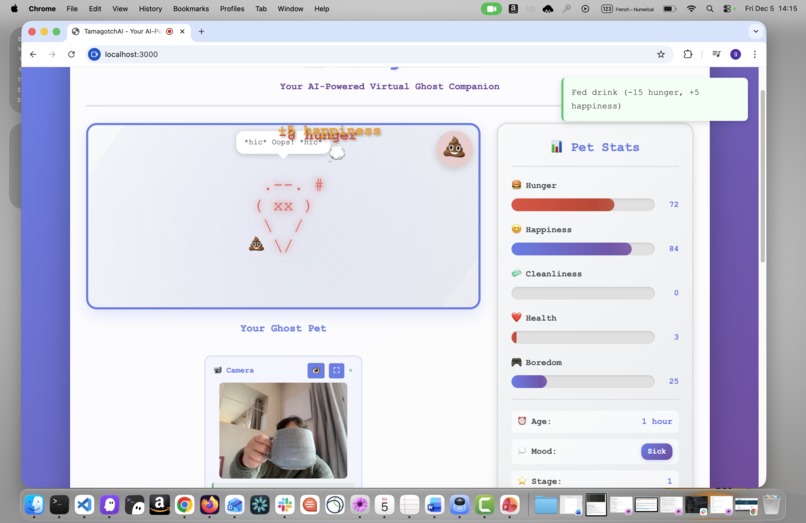Open Slack from the dock
This screenshot has height=523, width=806.
pyautogui.click(x=285, y=504)
